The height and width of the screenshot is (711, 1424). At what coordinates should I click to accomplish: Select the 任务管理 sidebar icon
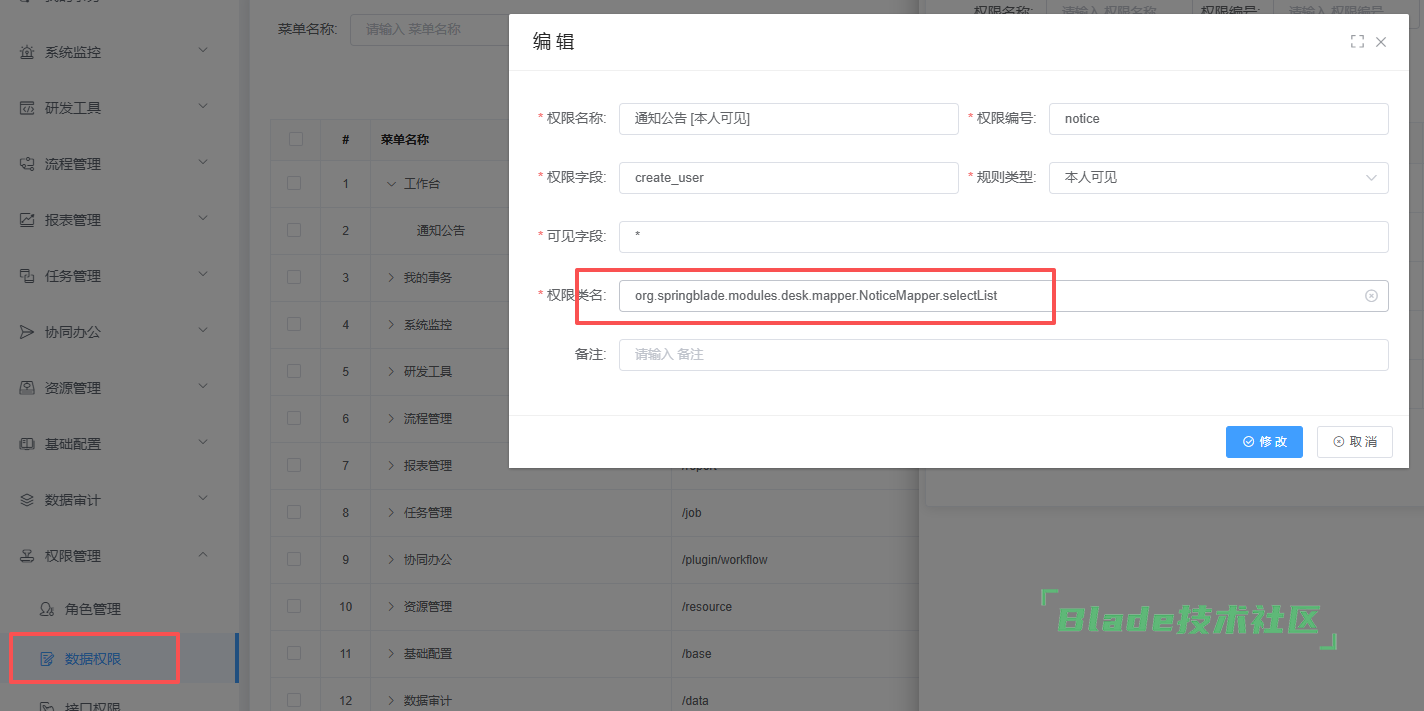26,274
